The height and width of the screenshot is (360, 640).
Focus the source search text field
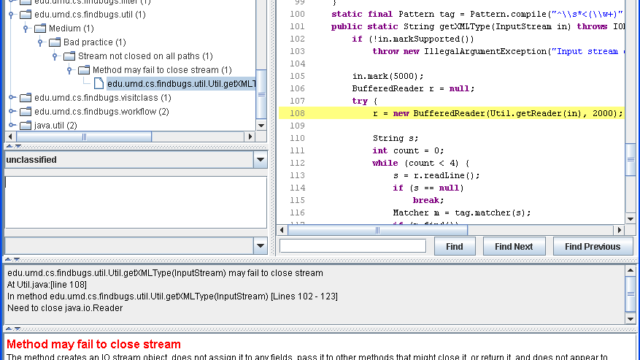(x=353, y=246)
